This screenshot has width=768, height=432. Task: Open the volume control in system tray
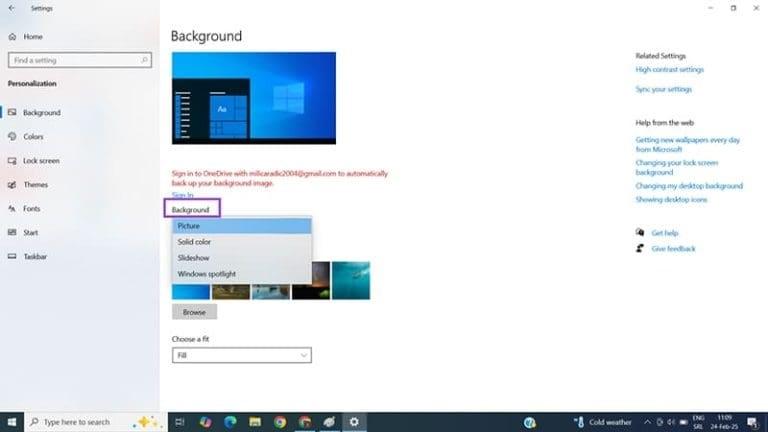point(671,422)
